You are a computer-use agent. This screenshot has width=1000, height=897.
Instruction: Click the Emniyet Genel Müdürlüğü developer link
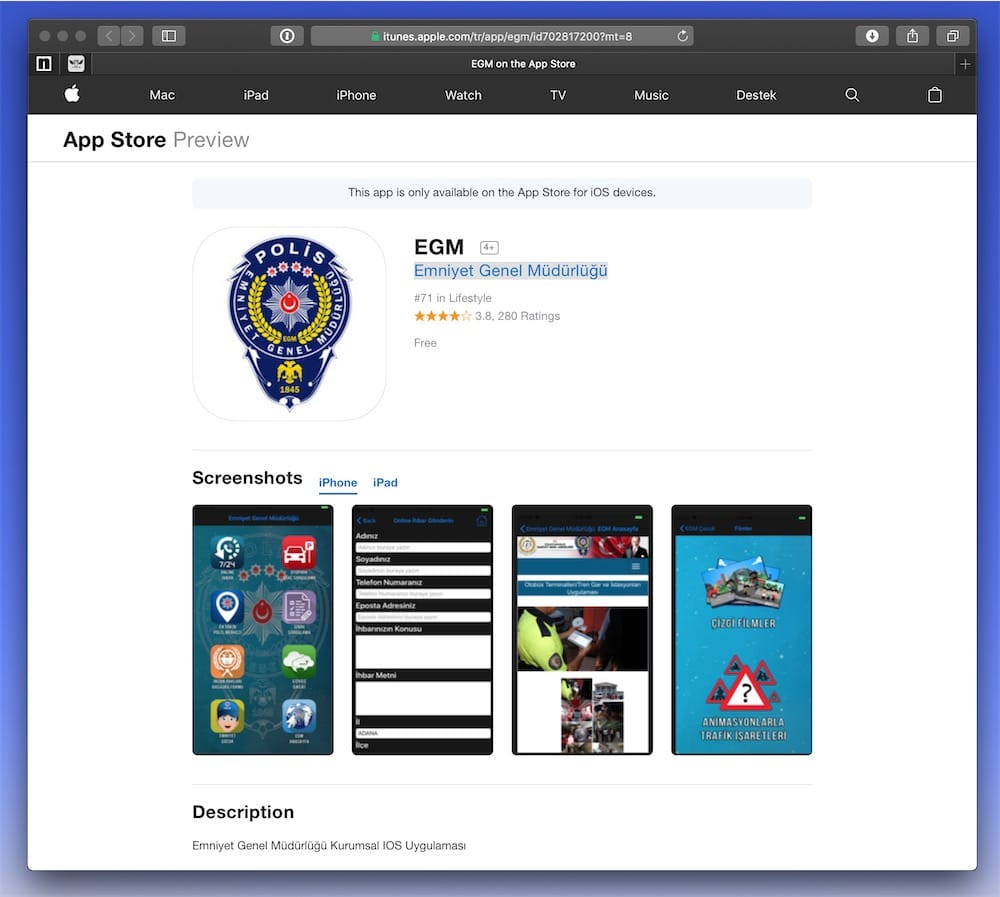(x=511, y=271)
